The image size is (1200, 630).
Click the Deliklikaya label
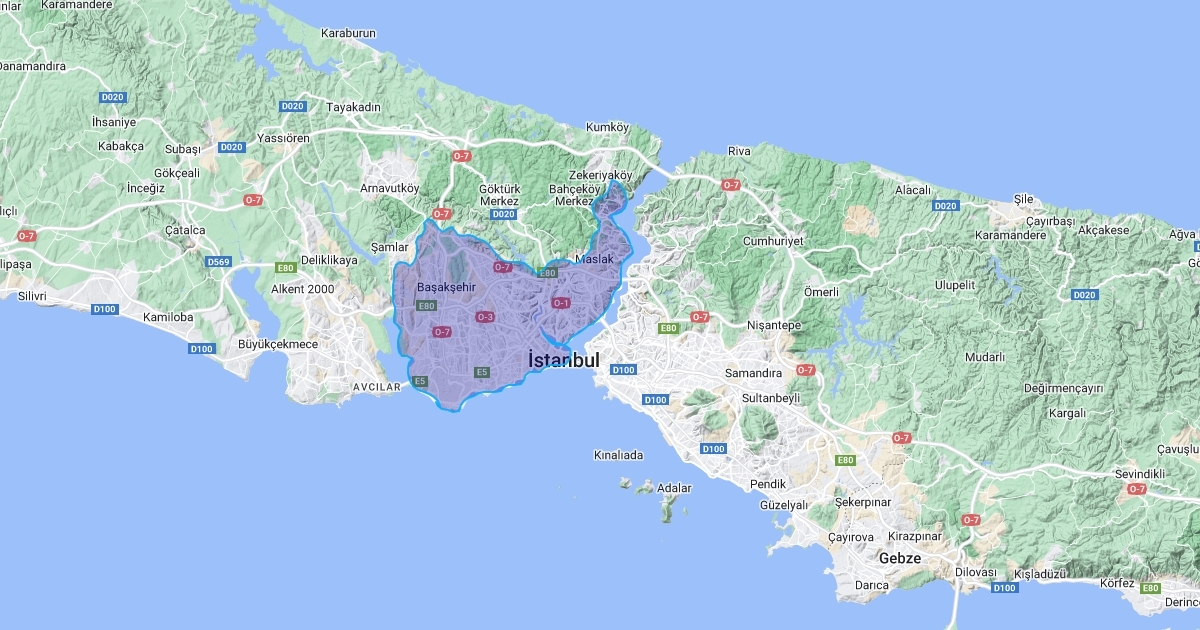point(328,259)
